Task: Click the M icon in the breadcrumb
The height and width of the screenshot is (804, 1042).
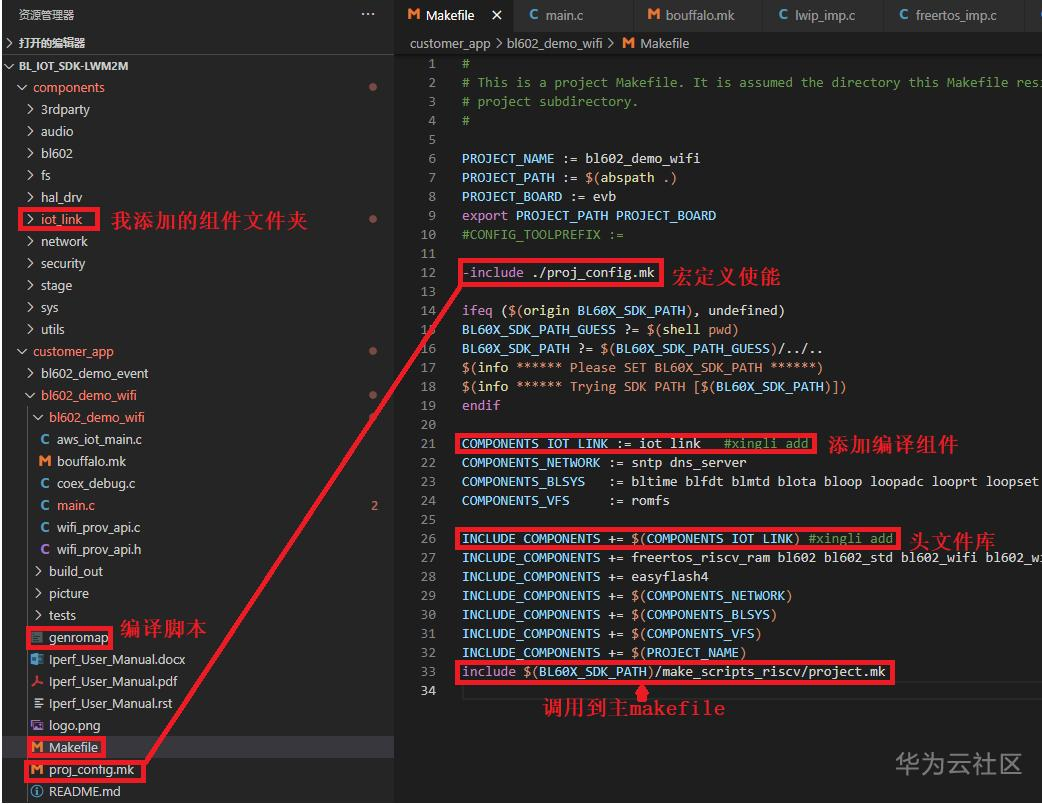Action: [x=628, y=43]
